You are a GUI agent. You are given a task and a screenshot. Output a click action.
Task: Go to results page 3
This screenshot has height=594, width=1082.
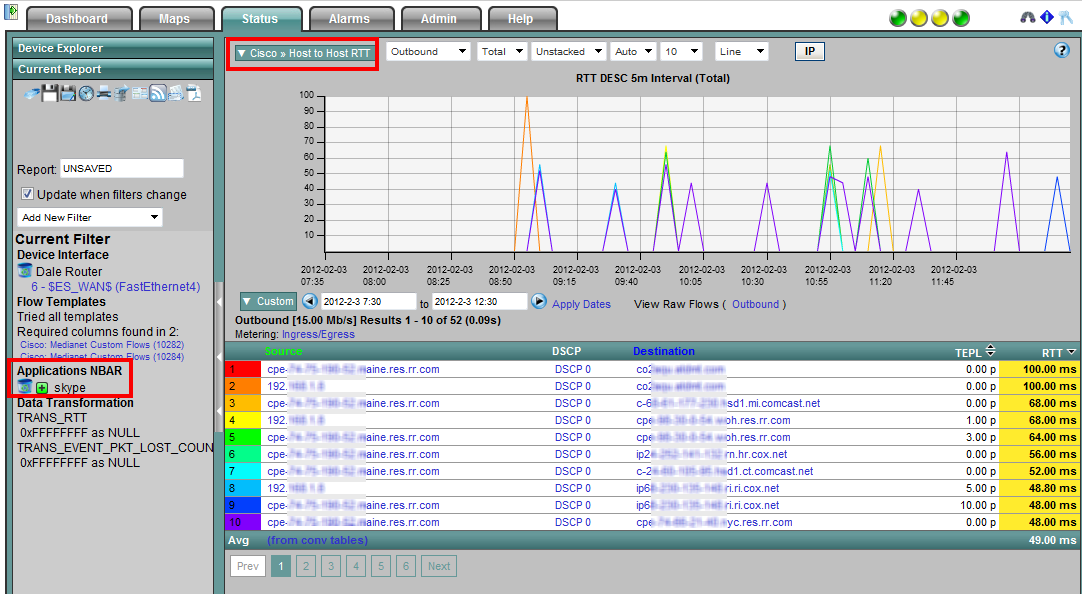coord(331,566)
